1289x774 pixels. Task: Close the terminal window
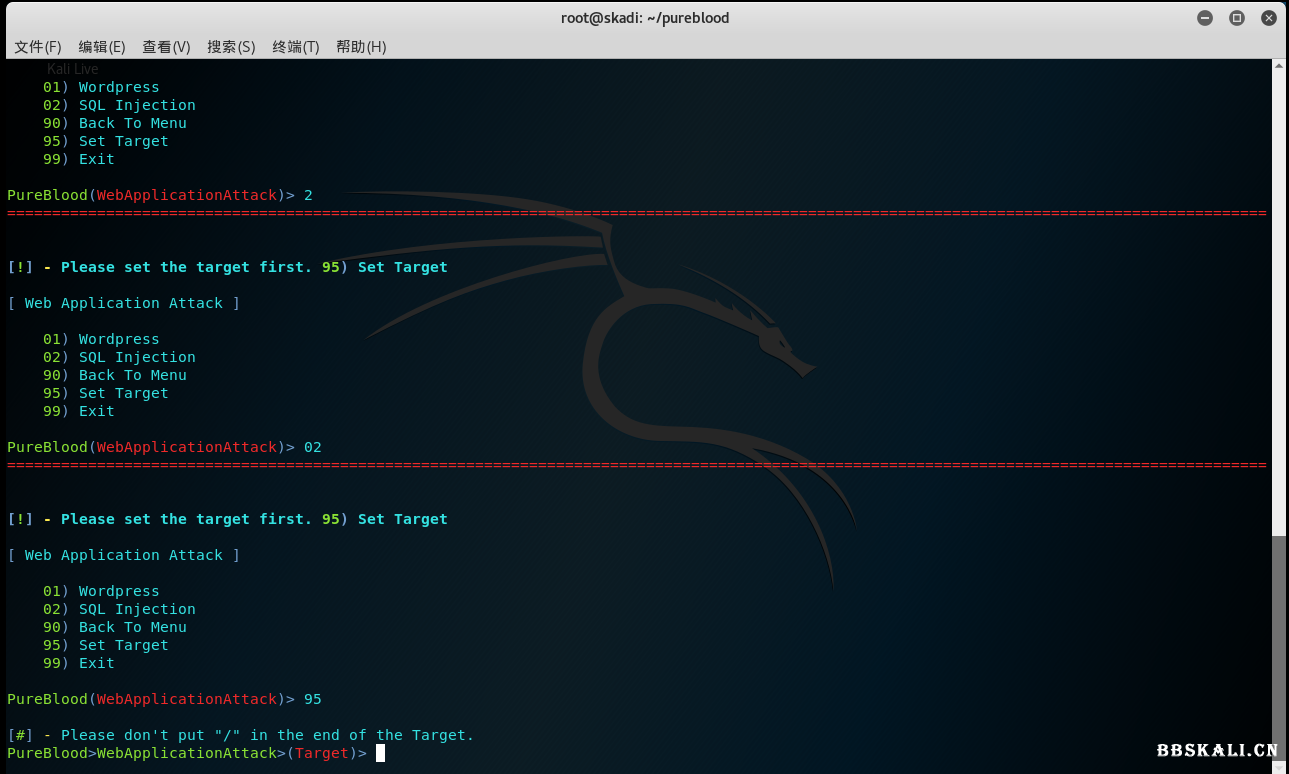(x=1268, y=18)
